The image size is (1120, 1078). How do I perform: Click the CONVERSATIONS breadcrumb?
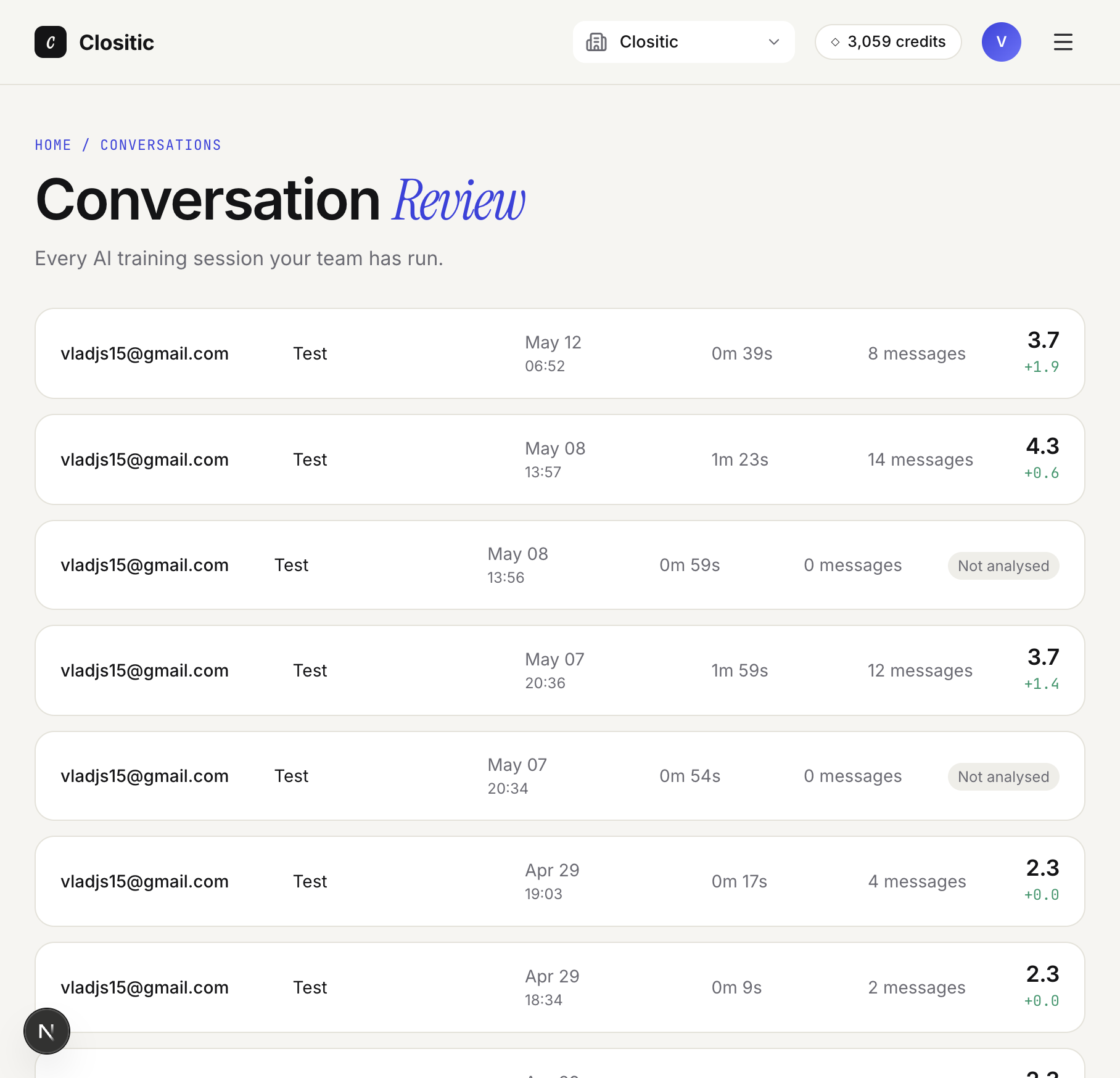pos(160,145)
